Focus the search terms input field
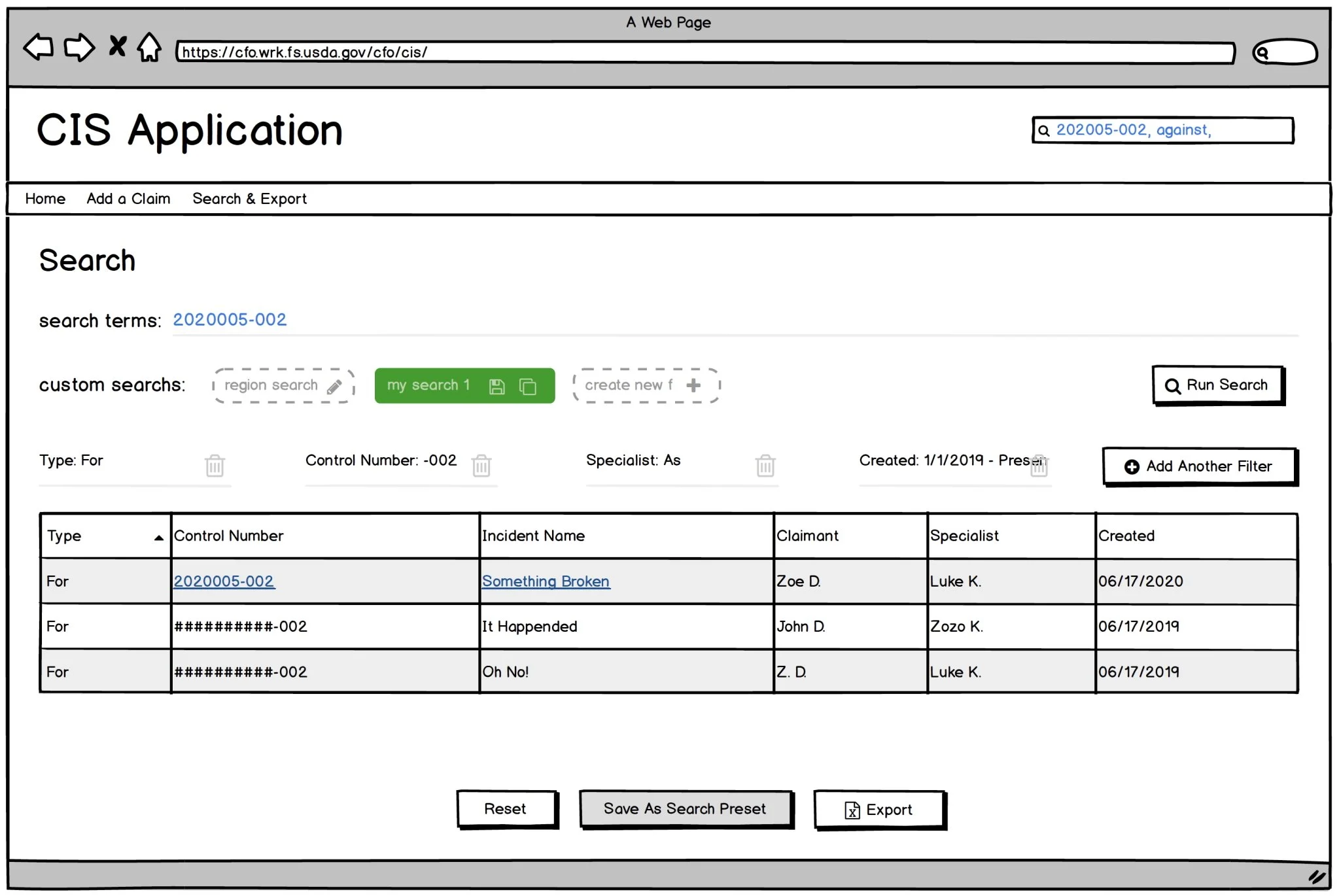The width and height of the screenshot is (1339, 896). pos(733,320)
